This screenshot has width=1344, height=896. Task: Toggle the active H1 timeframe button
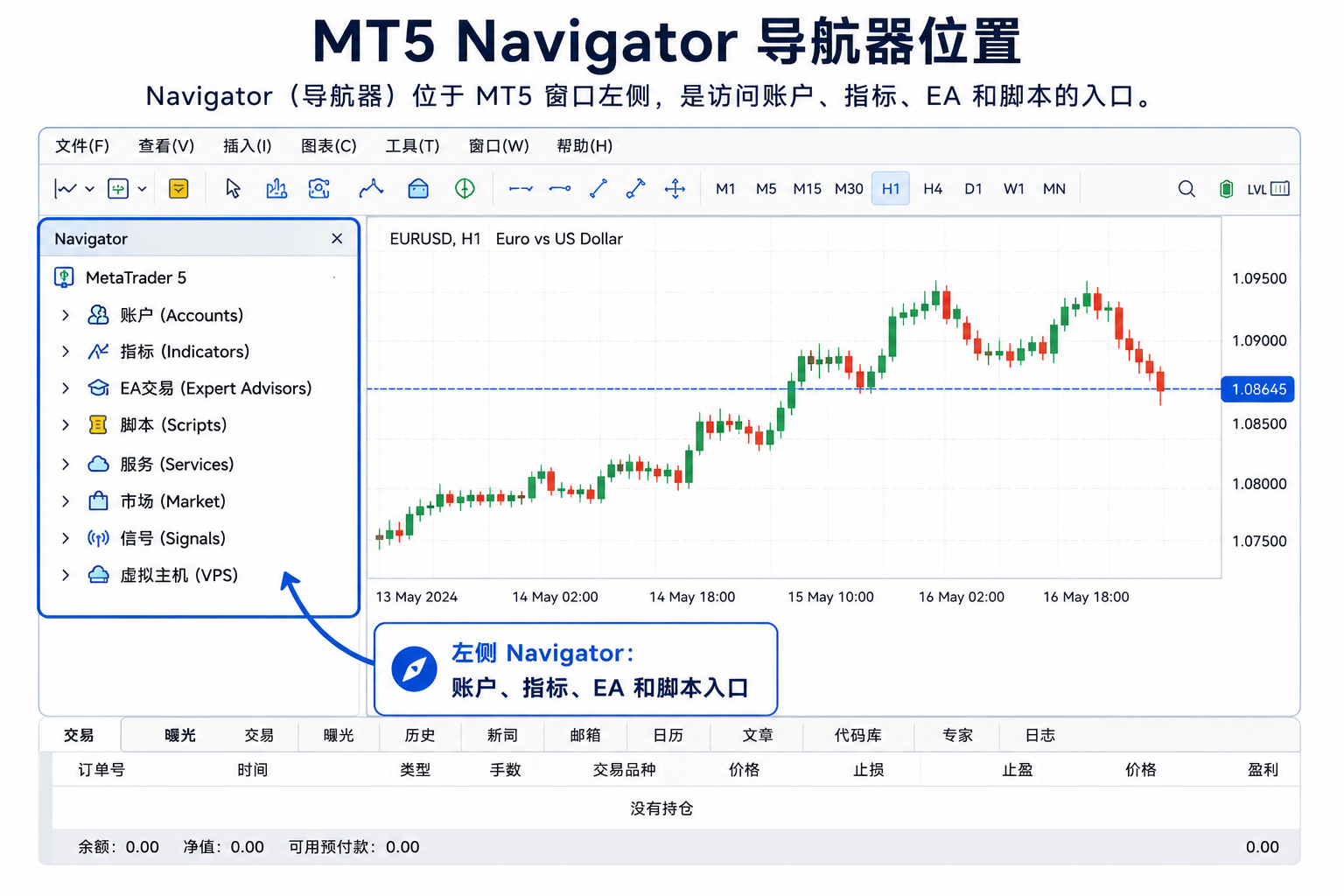pos(891,188)
